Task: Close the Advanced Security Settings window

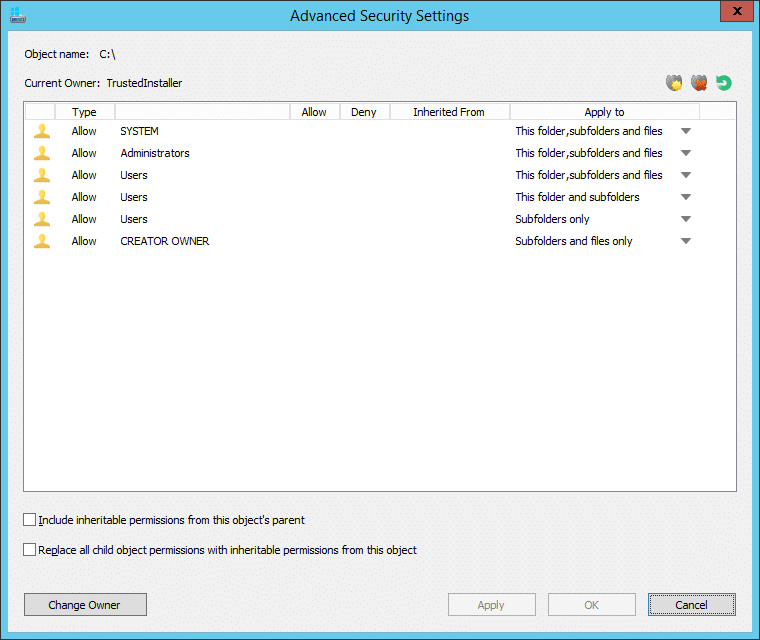Action: [x=737, y=12]
